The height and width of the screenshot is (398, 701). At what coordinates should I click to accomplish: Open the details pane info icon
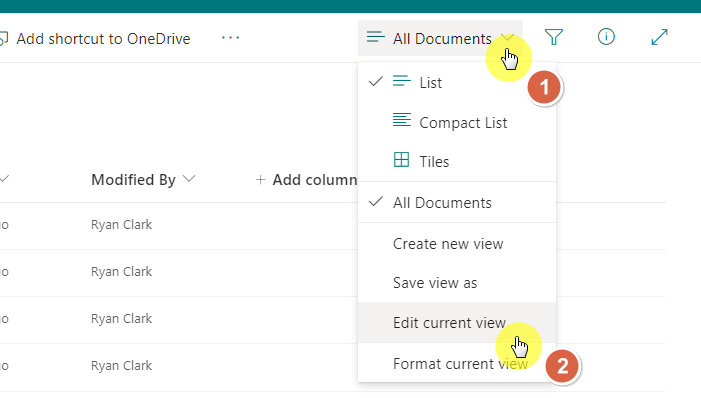pyautogui.click(x=606, y=37)
